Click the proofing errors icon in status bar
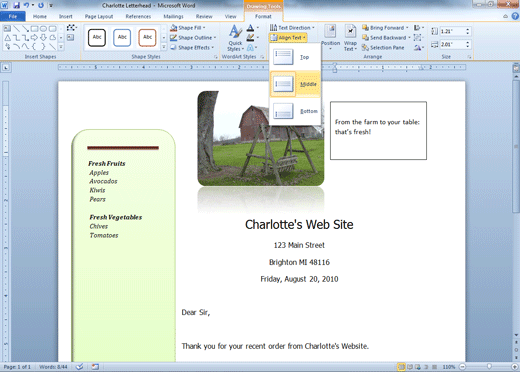 [x=79, y=367]
